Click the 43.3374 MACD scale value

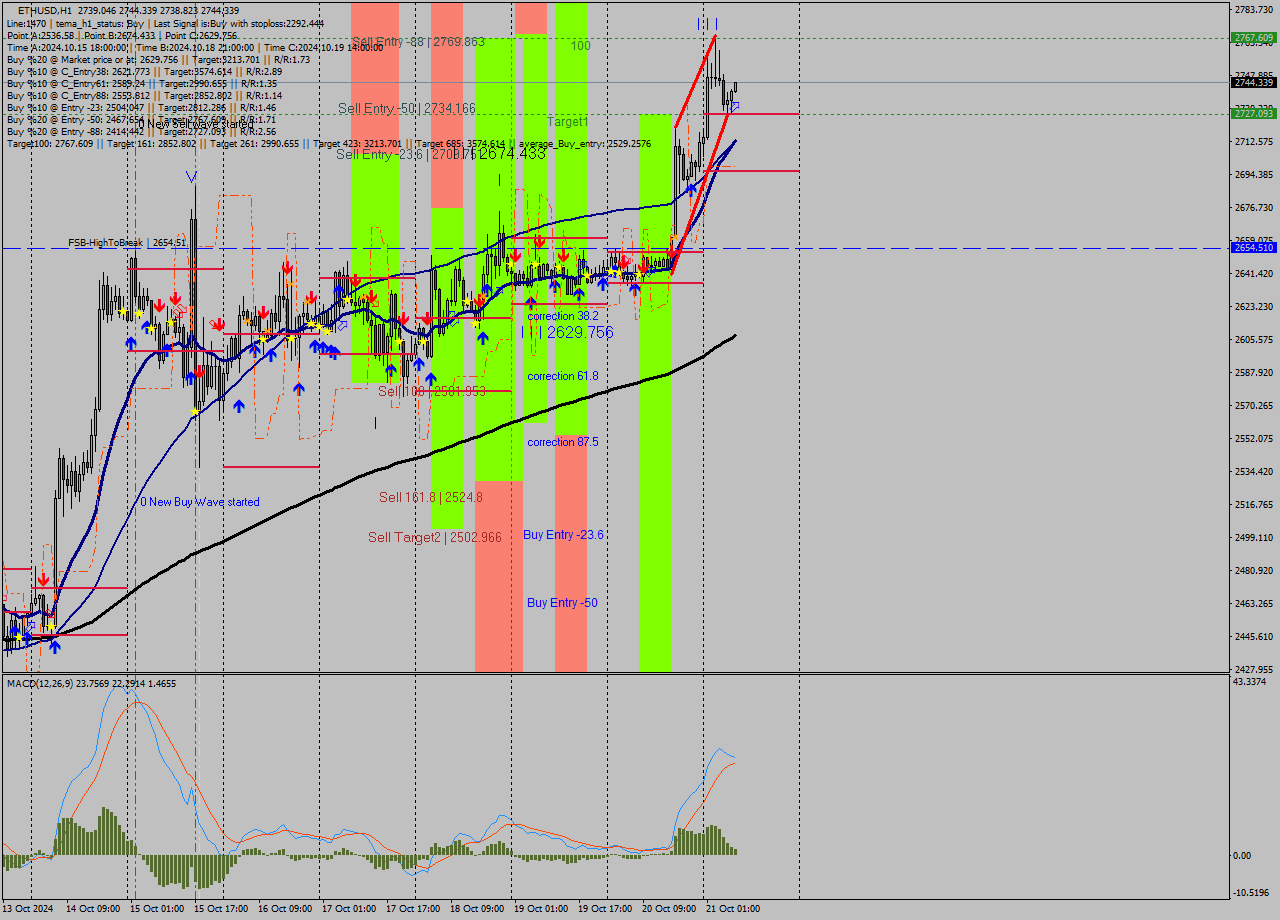coord(1250,681)
